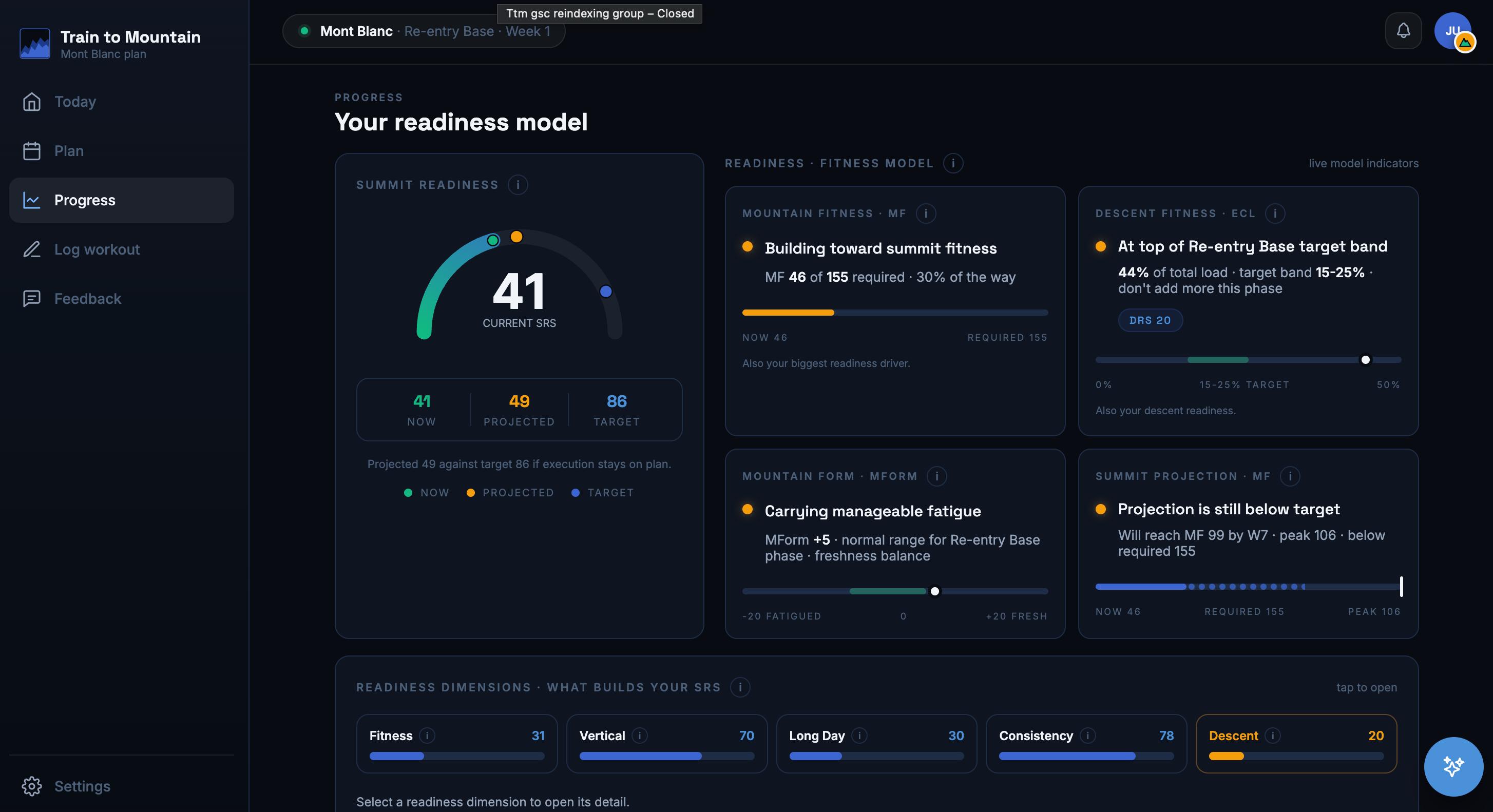Open Summit Projection MF info icon

click(x=1290, y=476)
